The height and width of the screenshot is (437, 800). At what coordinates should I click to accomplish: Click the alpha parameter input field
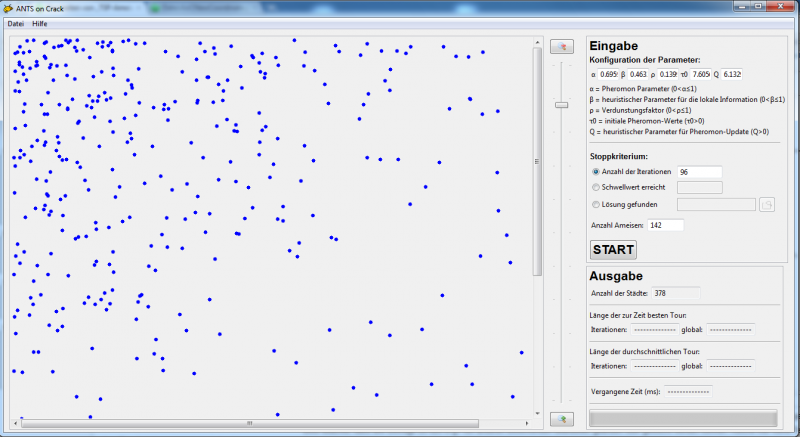pos(609,74)
